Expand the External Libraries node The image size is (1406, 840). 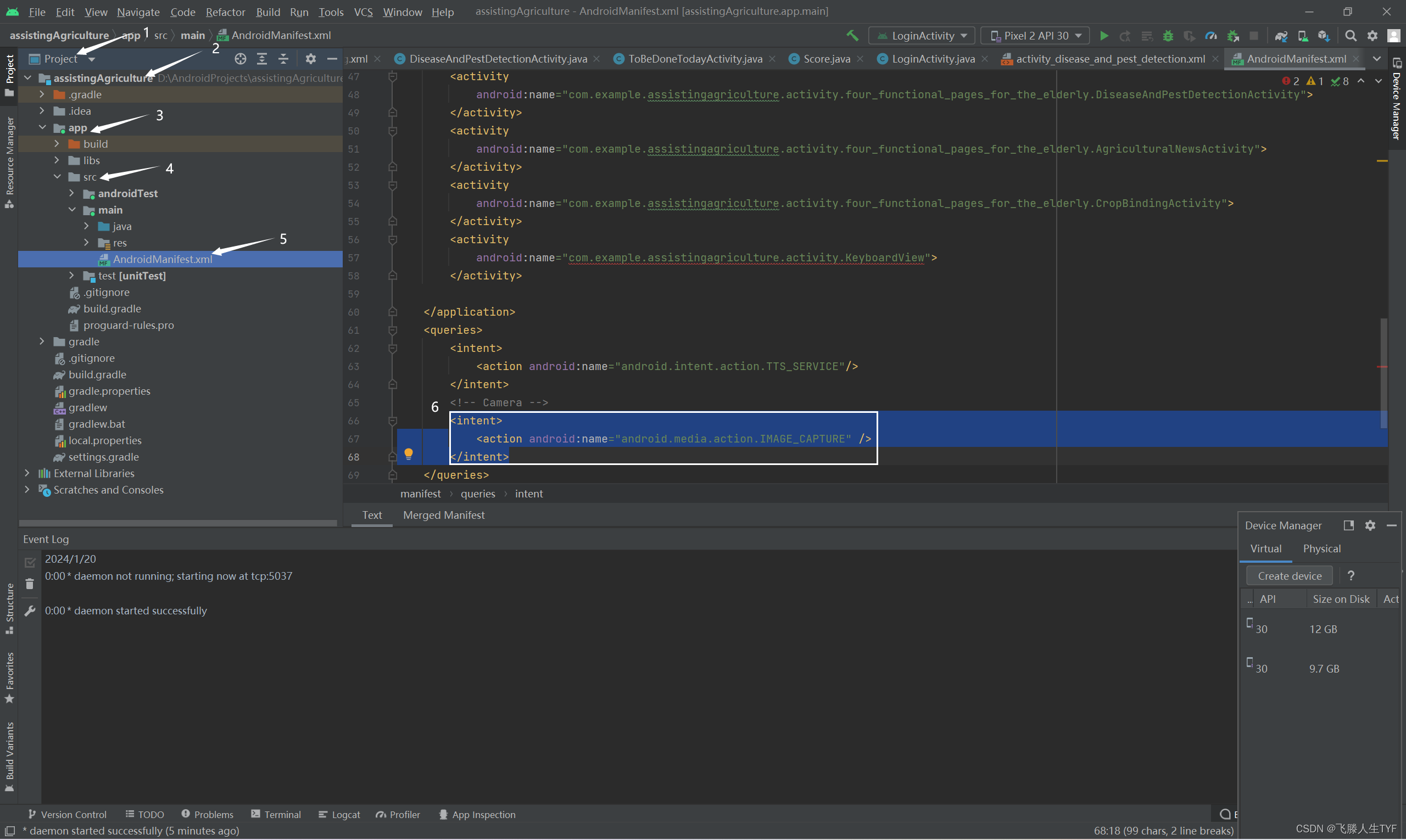[x=27, y=471]
